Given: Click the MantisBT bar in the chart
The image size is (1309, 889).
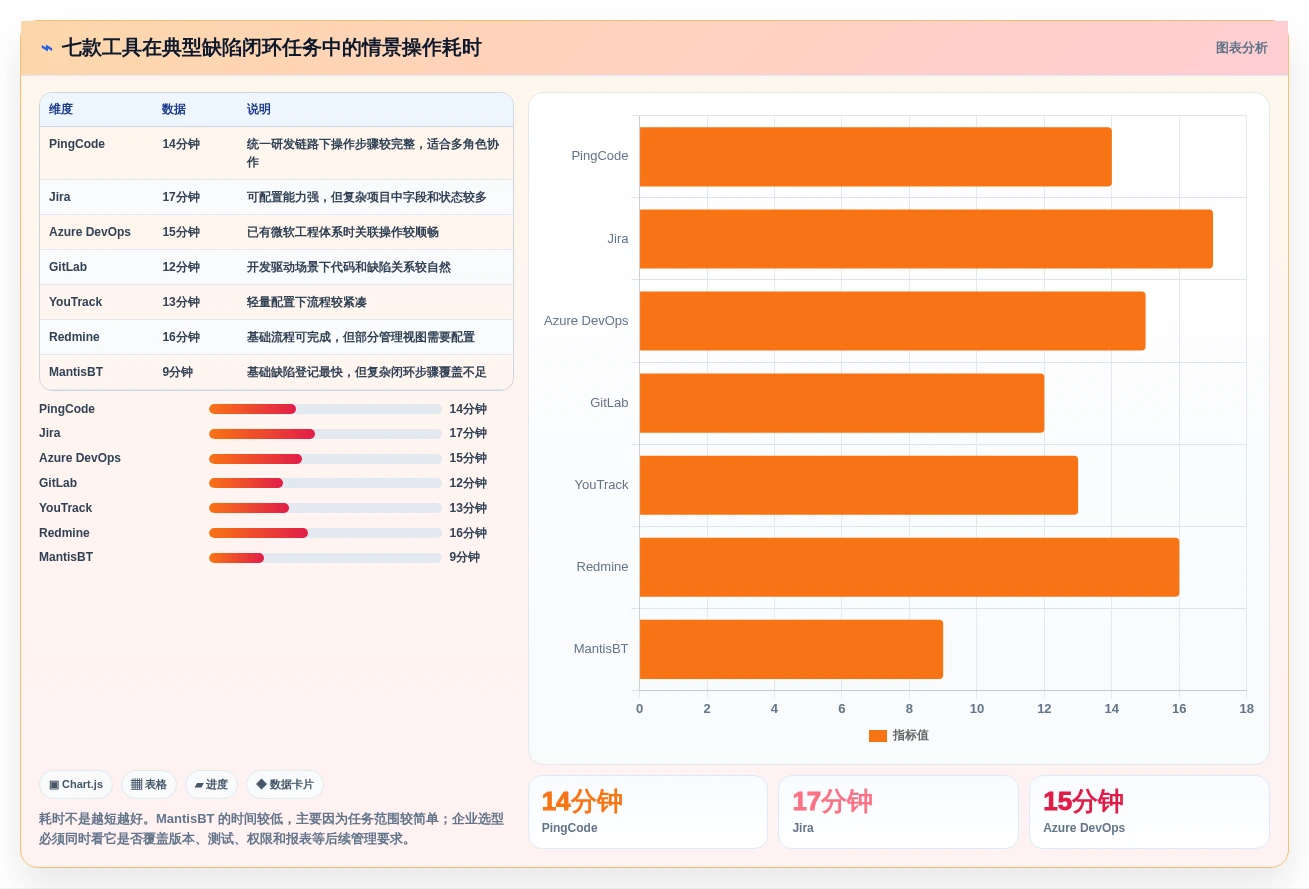Looking at the screenshot, I should (x=791, y=649).
